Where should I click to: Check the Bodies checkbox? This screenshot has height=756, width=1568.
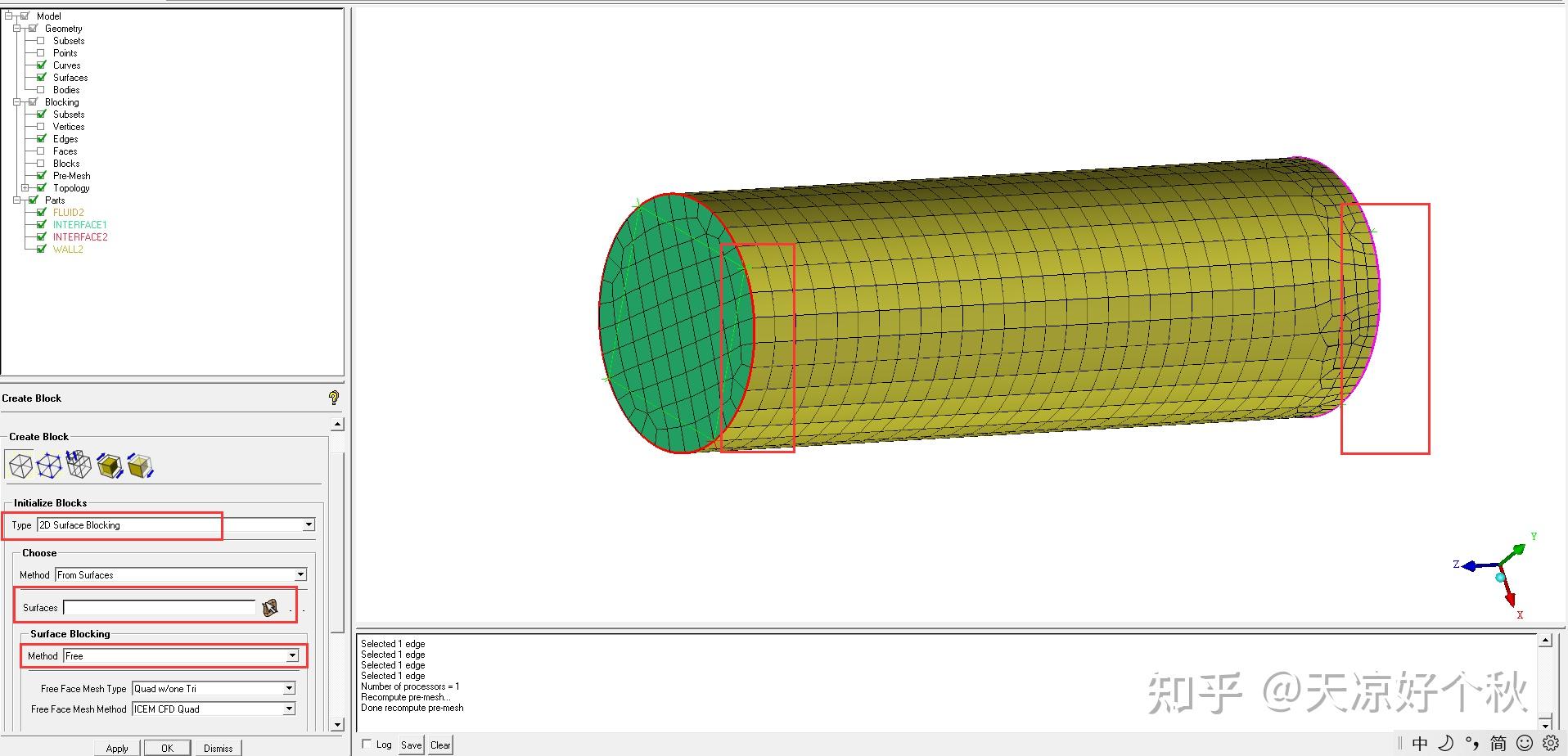(x=41, y=90)
